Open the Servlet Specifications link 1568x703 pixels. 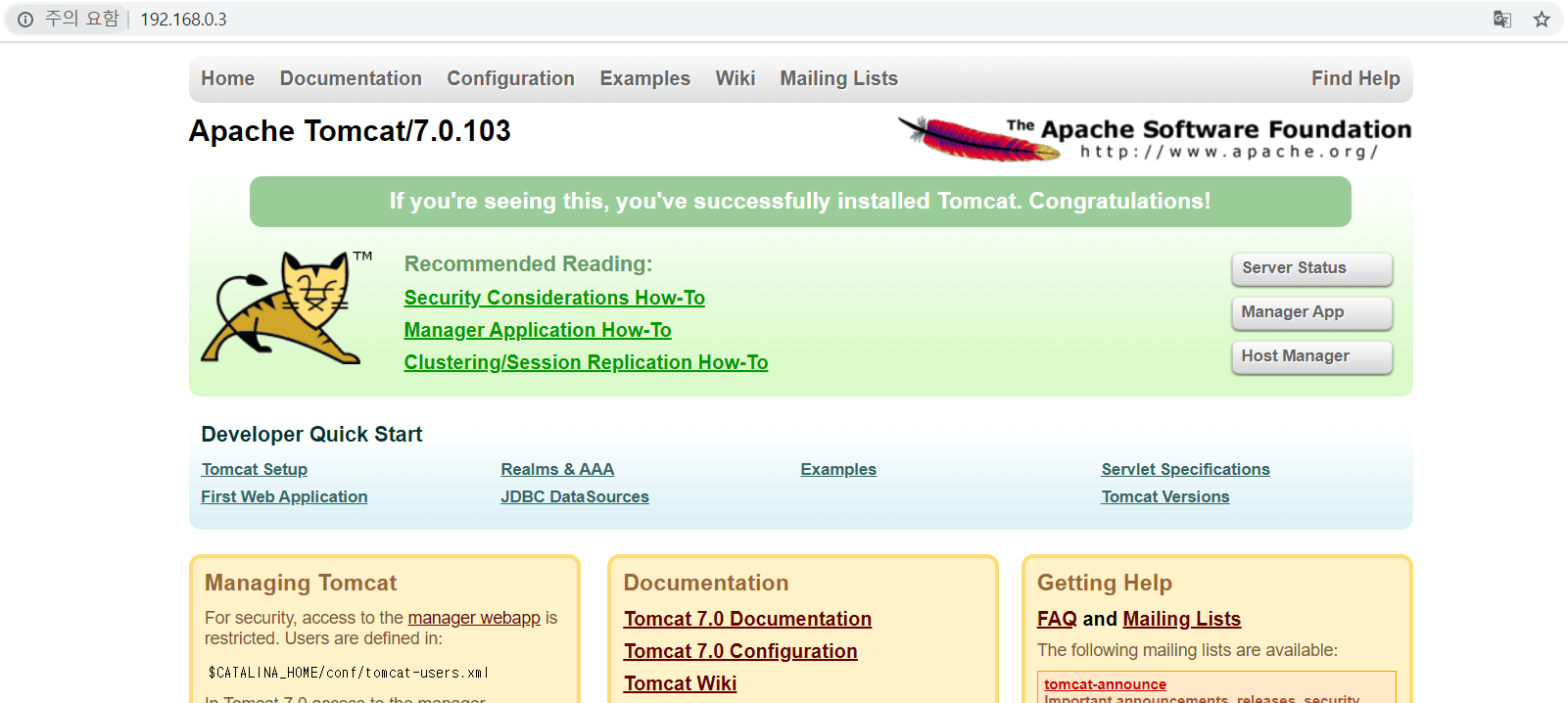(1185, 470)
